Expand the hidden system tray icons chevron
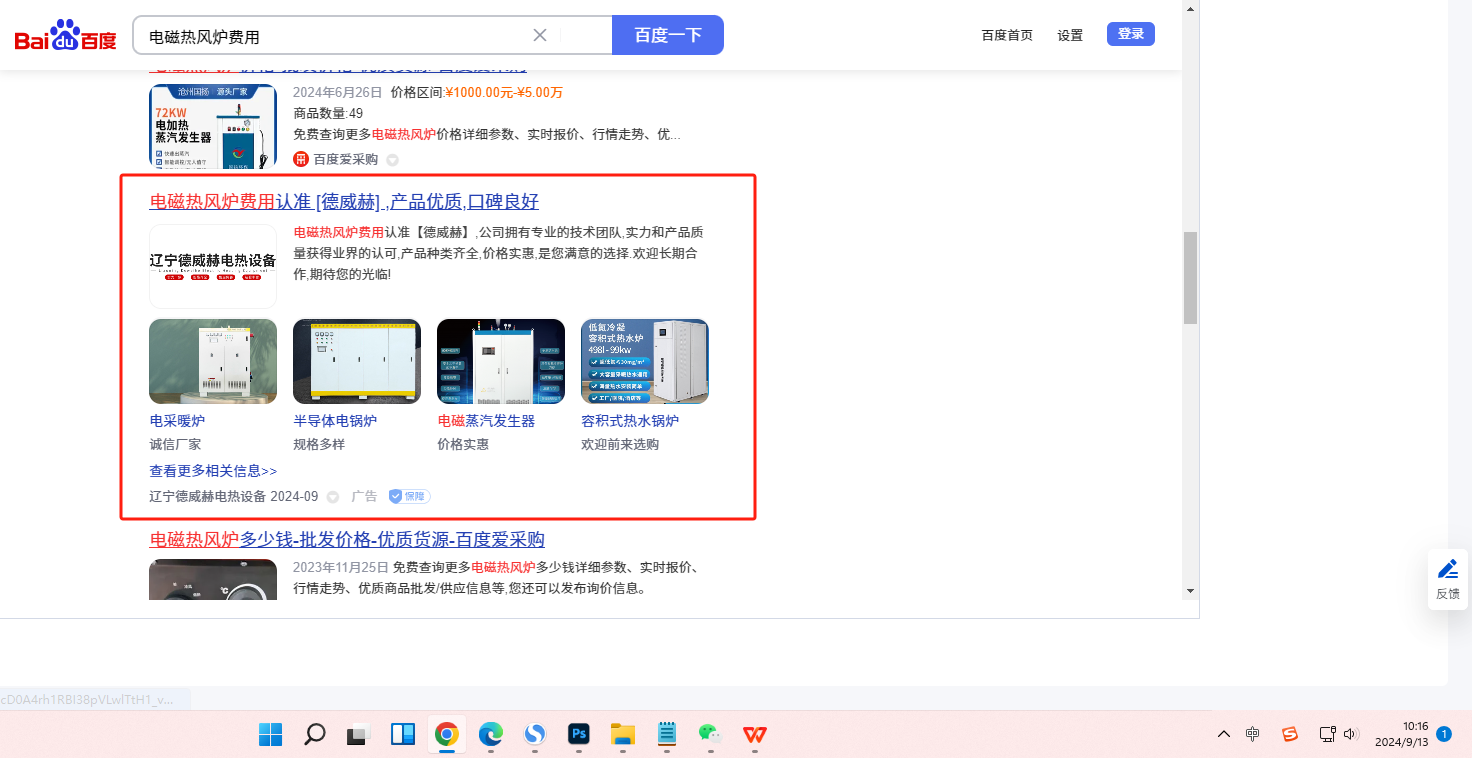 pyautogui.click(x=1224, y=734)
